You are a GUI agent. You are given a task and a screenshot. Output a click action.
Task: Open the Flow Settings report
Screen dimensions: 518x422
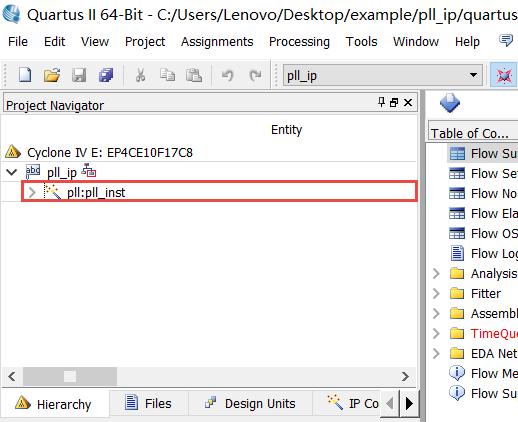[483, 173]
